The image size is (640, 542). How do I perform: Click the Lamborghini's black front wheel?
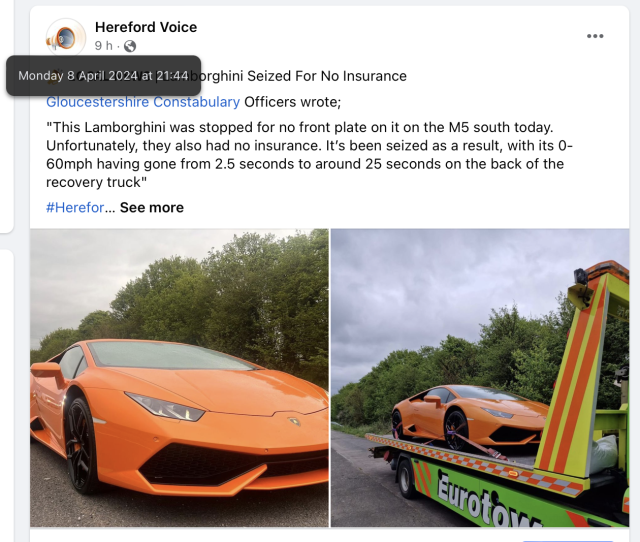pyautogui.click(x=82, y=446)
